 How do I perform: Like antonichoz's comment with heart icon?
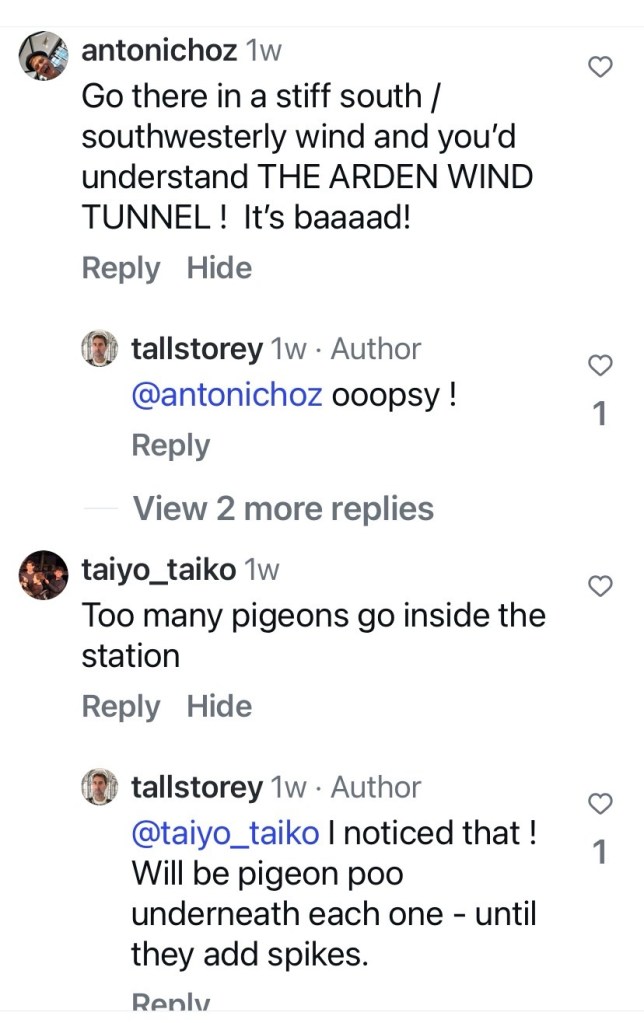[599, 67]
